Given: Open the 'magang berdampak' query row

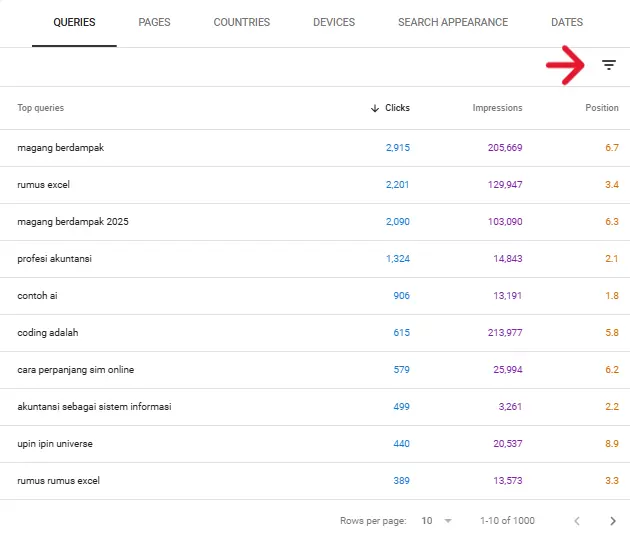Looking at the screenshot, I should tap(61, 148).
